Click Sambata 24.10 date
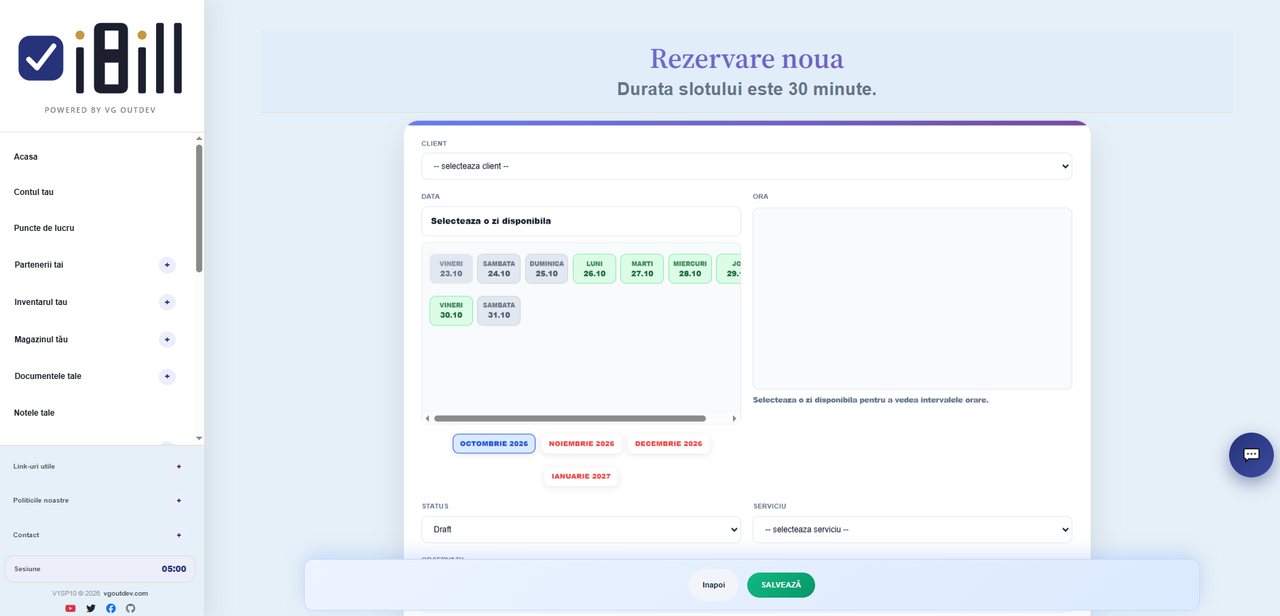 [x=499, y=269]
